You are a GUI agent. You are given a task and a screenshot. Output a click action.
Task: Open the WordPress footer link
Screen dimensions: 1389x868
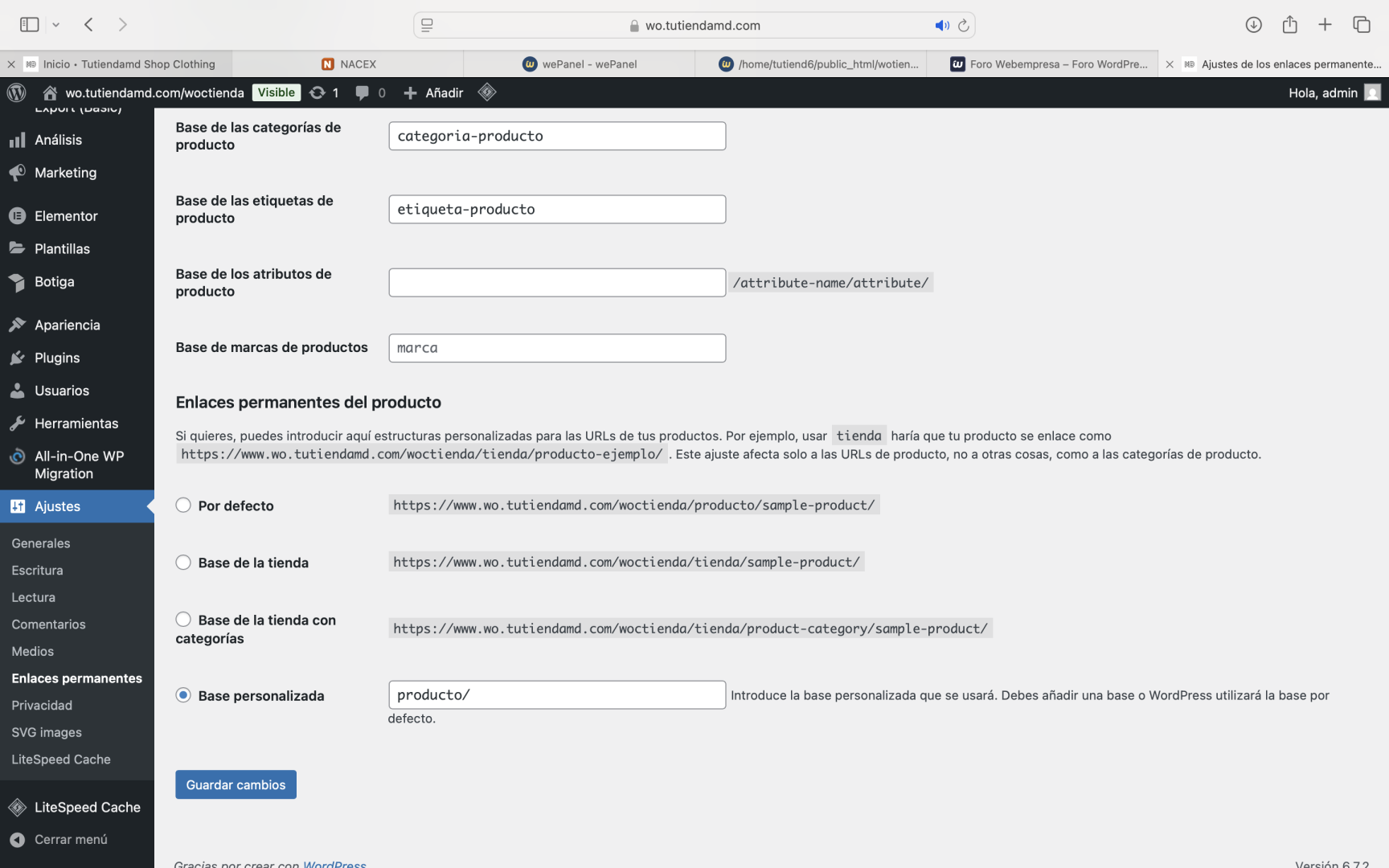coord(334,863)
